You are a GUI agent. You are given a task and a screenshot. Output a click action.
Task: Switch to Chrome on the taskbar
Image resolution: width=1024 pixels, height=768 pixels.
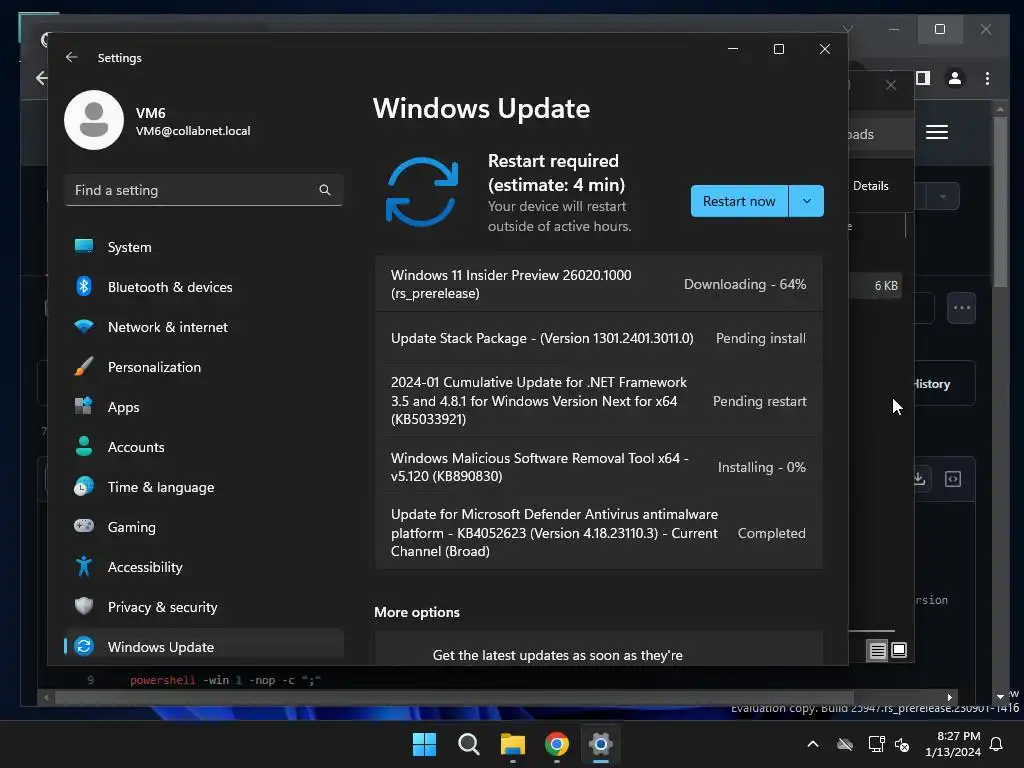[557, 744]
